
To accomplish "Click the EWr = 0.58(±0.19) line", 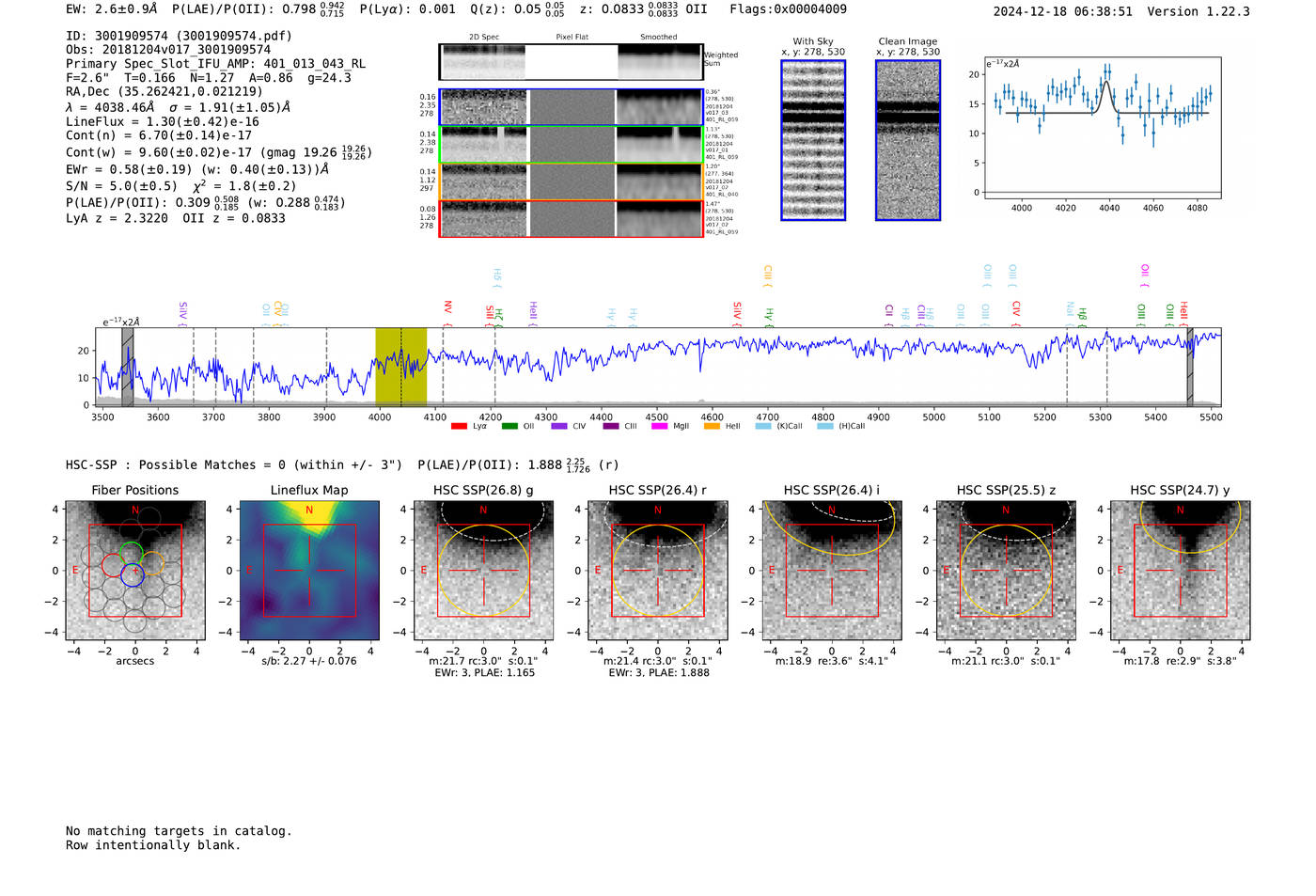I will tap(197, 169).
